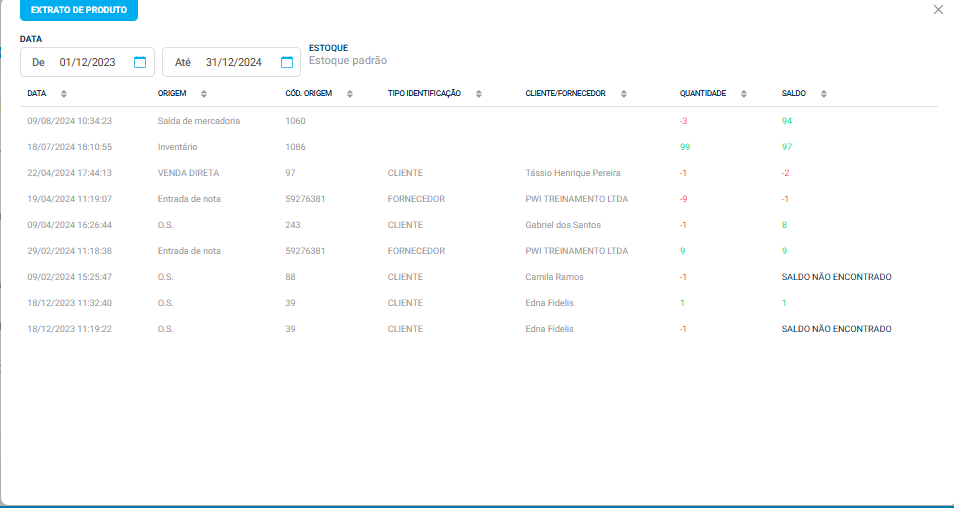Click Camila Ramos client cell

tap(554, 277)
